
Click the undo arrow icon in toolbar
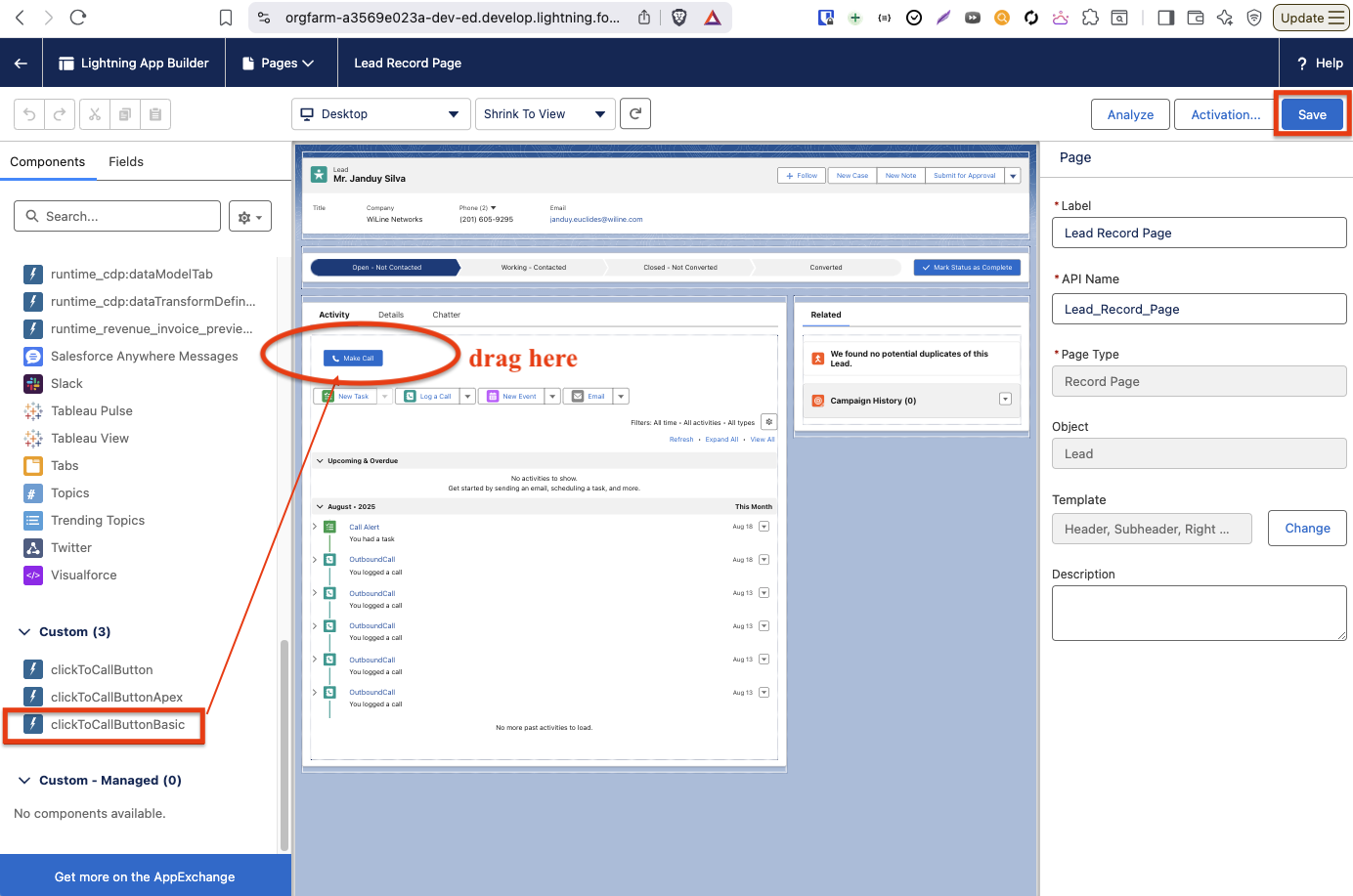point(29,114)
